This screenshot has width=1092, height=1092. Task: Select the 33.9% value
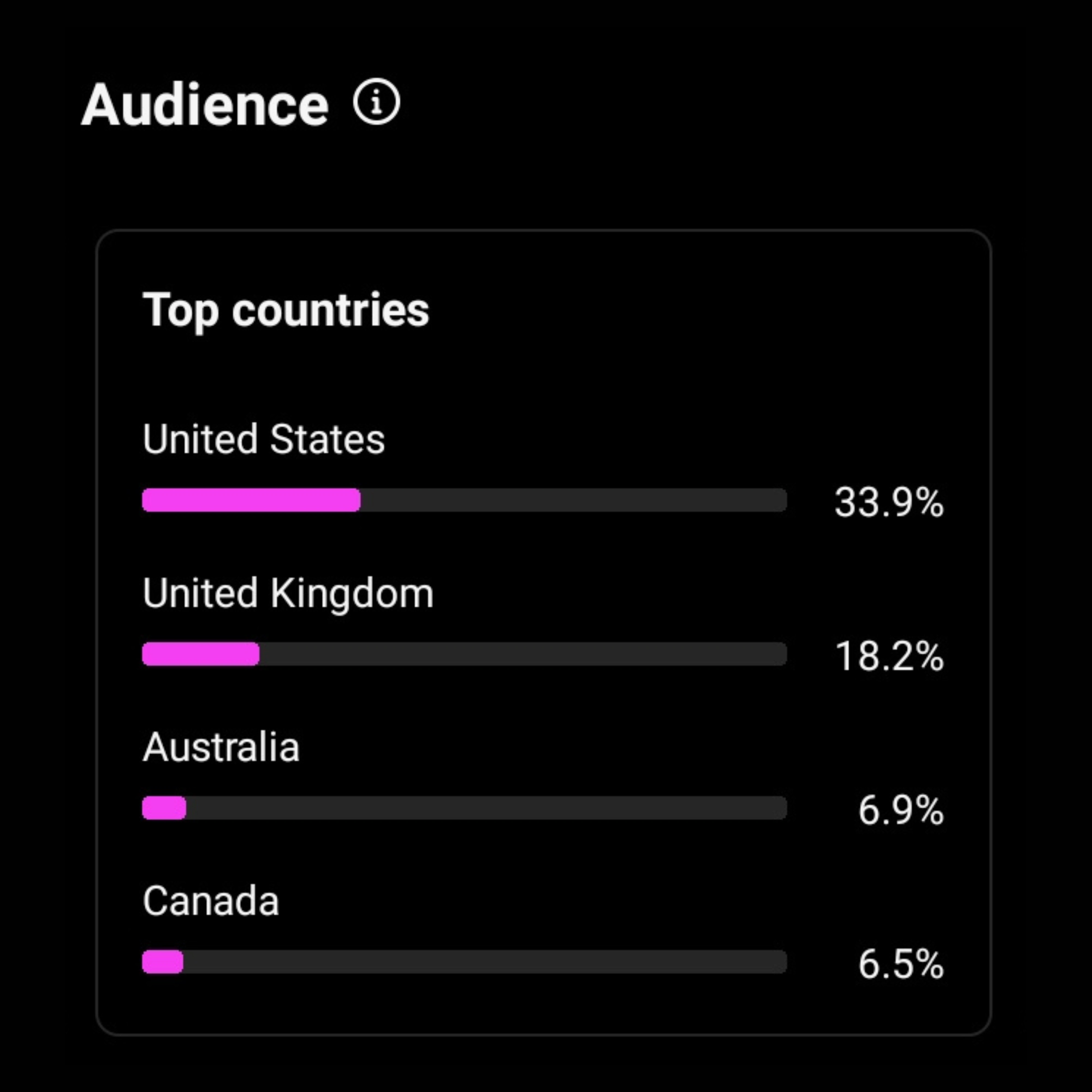[x=889, y=502]
